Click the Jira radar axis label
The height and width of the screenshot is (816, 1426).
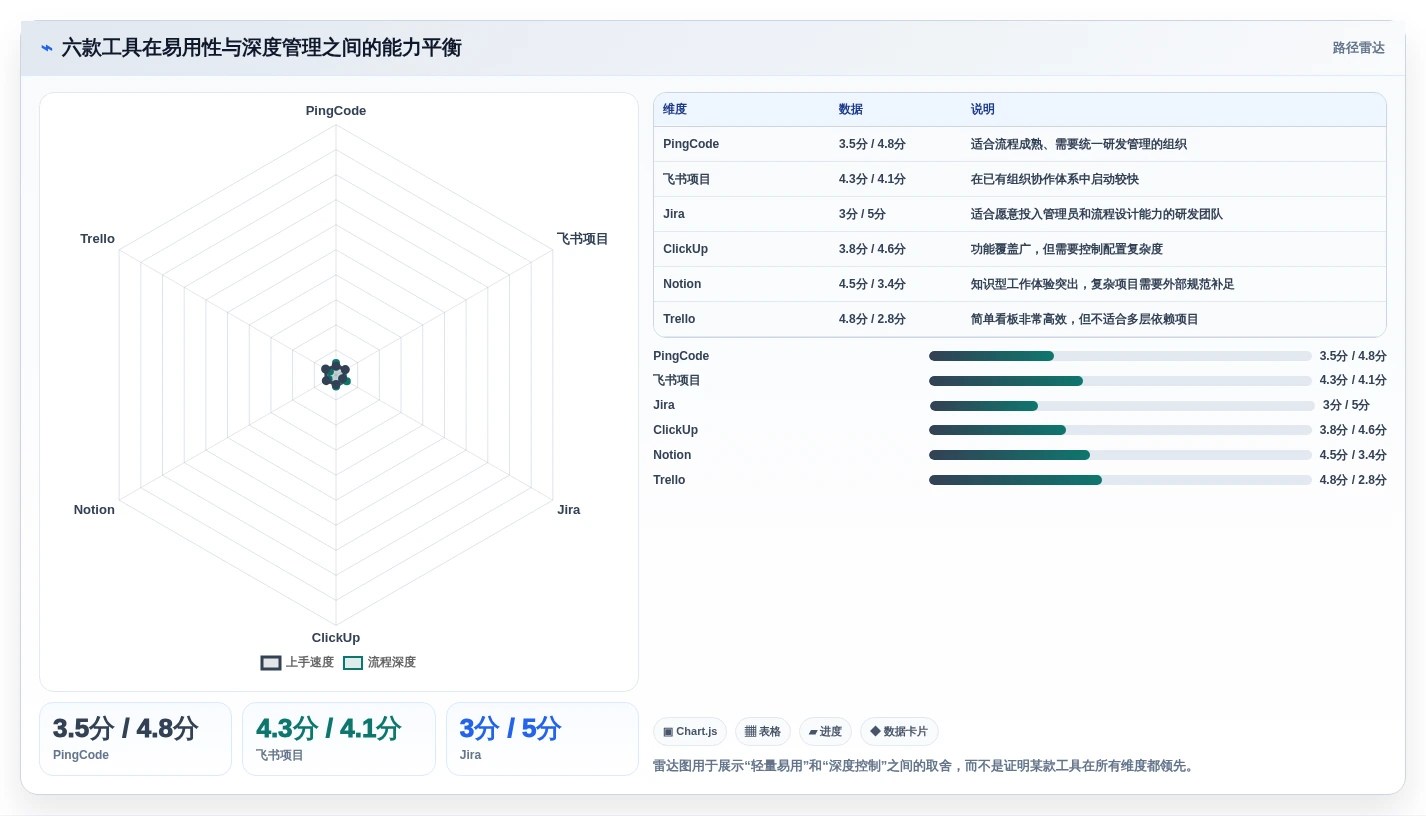click(568, 510)
